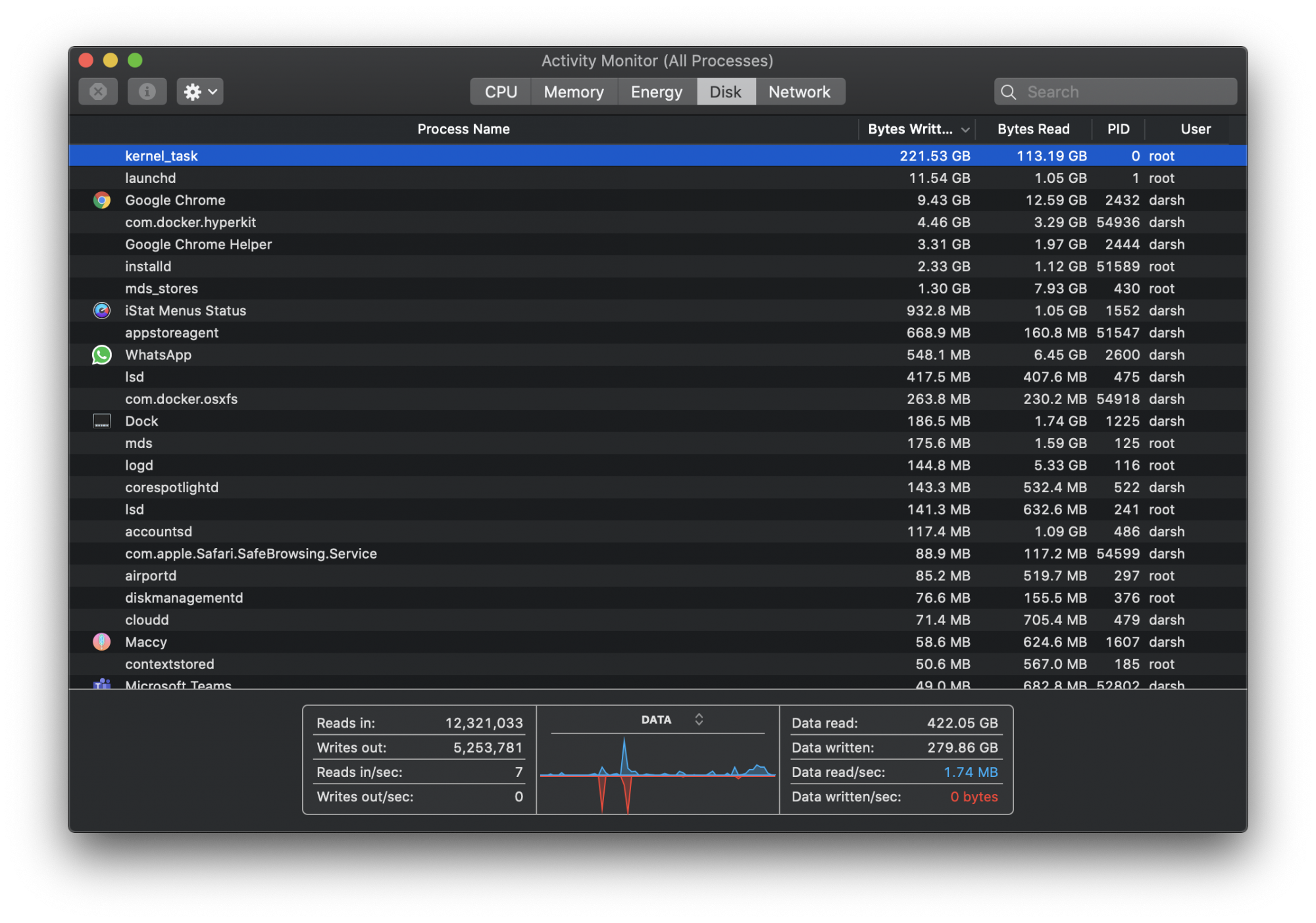Select the logd process row
The width and height of the screenshot is (1316, 923).
658,465
